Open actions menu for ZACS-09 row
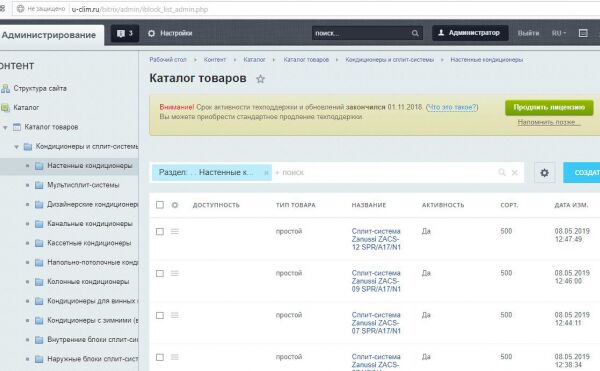This screenshot has height=371, width=600. pos(175,273)
